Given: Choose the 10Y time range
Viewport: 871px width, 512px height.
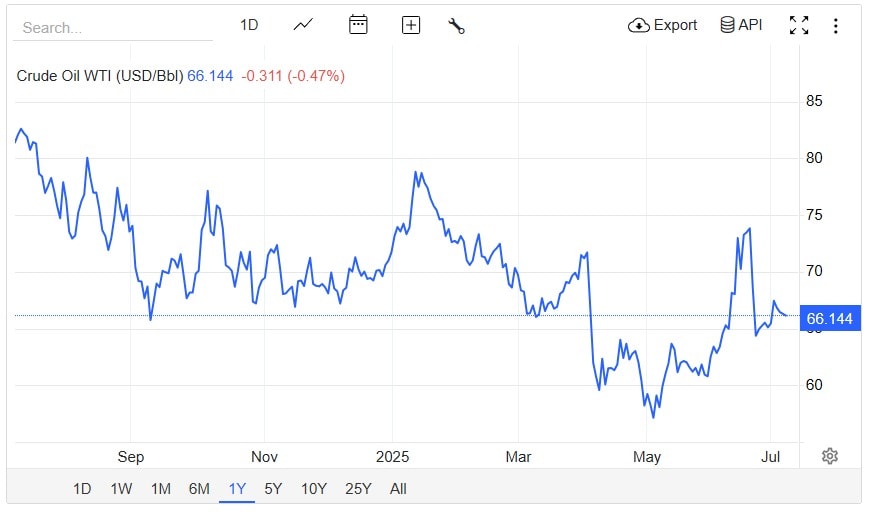Looking at the screenshot, I should pos(314,489).
